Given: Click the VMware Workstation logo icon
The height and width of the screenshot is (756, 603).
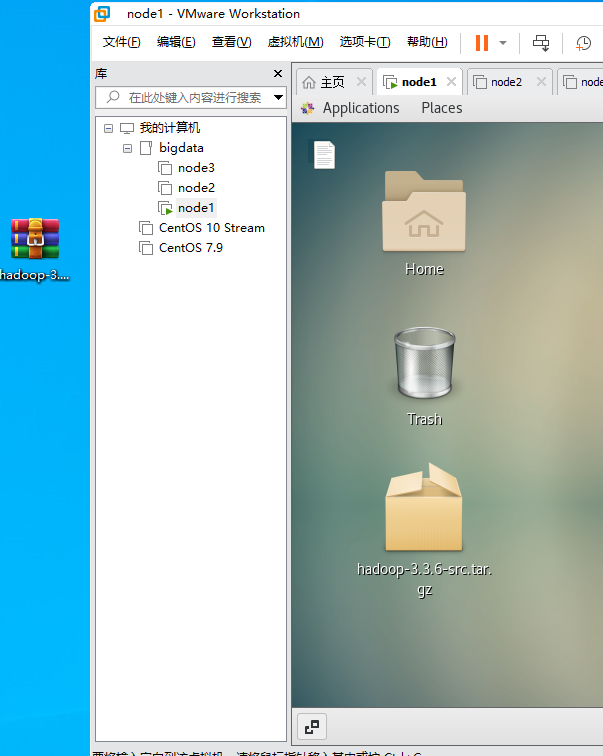Looking at the screenshot, I should click(102, 14).
